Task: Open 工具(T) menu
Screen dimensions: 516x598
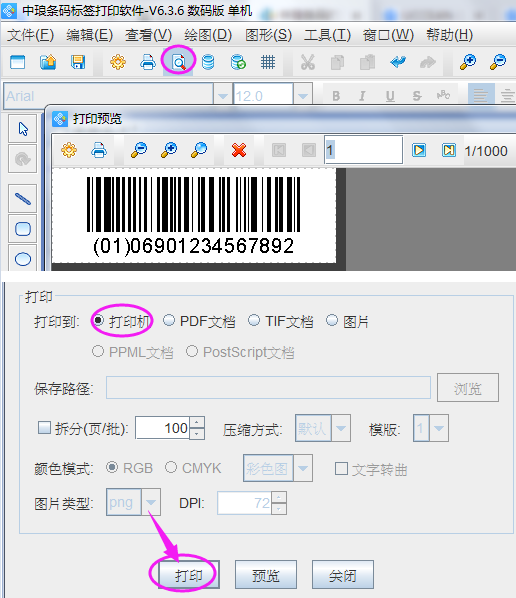Action: point(327,35)
